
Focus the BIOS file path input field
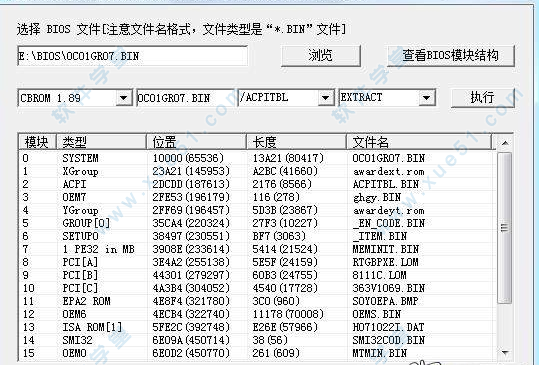tap(132, 56)
